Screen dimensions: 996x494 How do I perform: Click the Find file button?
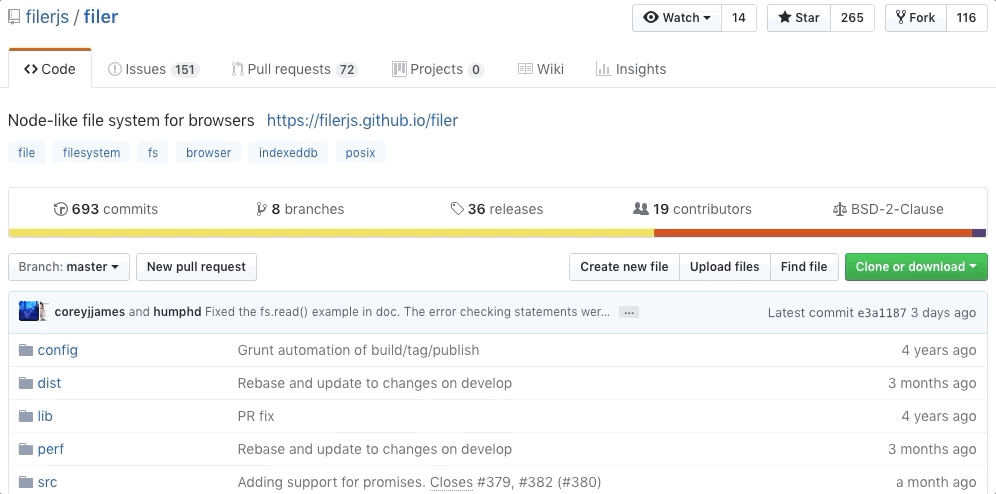[x=804, y=267]
